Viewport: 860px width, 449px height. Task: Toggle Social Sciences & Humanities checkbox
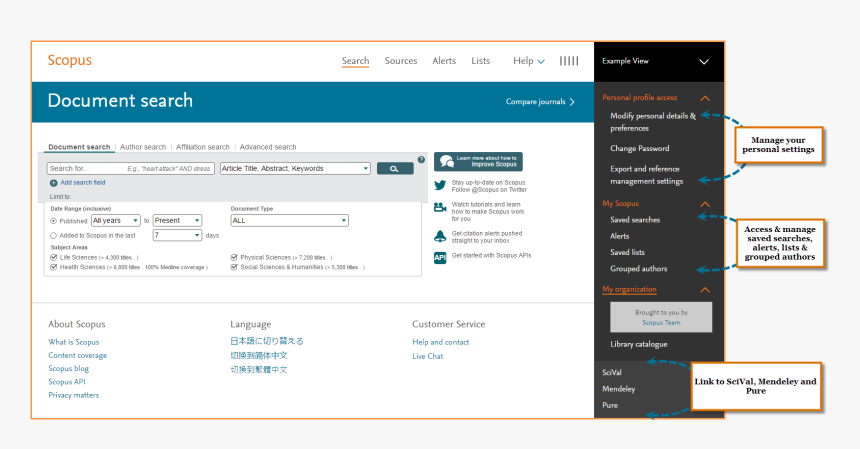tap(234, 267)
